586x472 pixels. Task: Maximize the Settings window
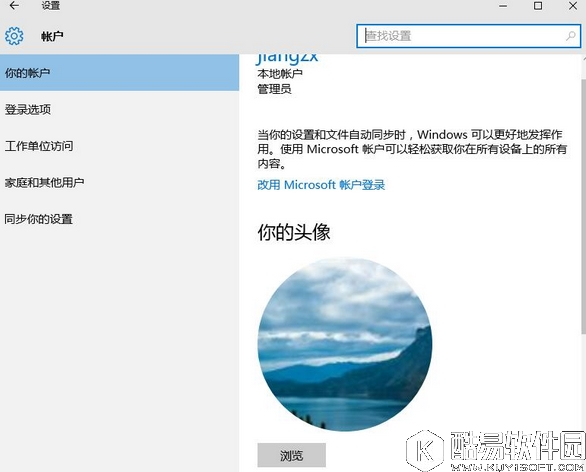538,6
